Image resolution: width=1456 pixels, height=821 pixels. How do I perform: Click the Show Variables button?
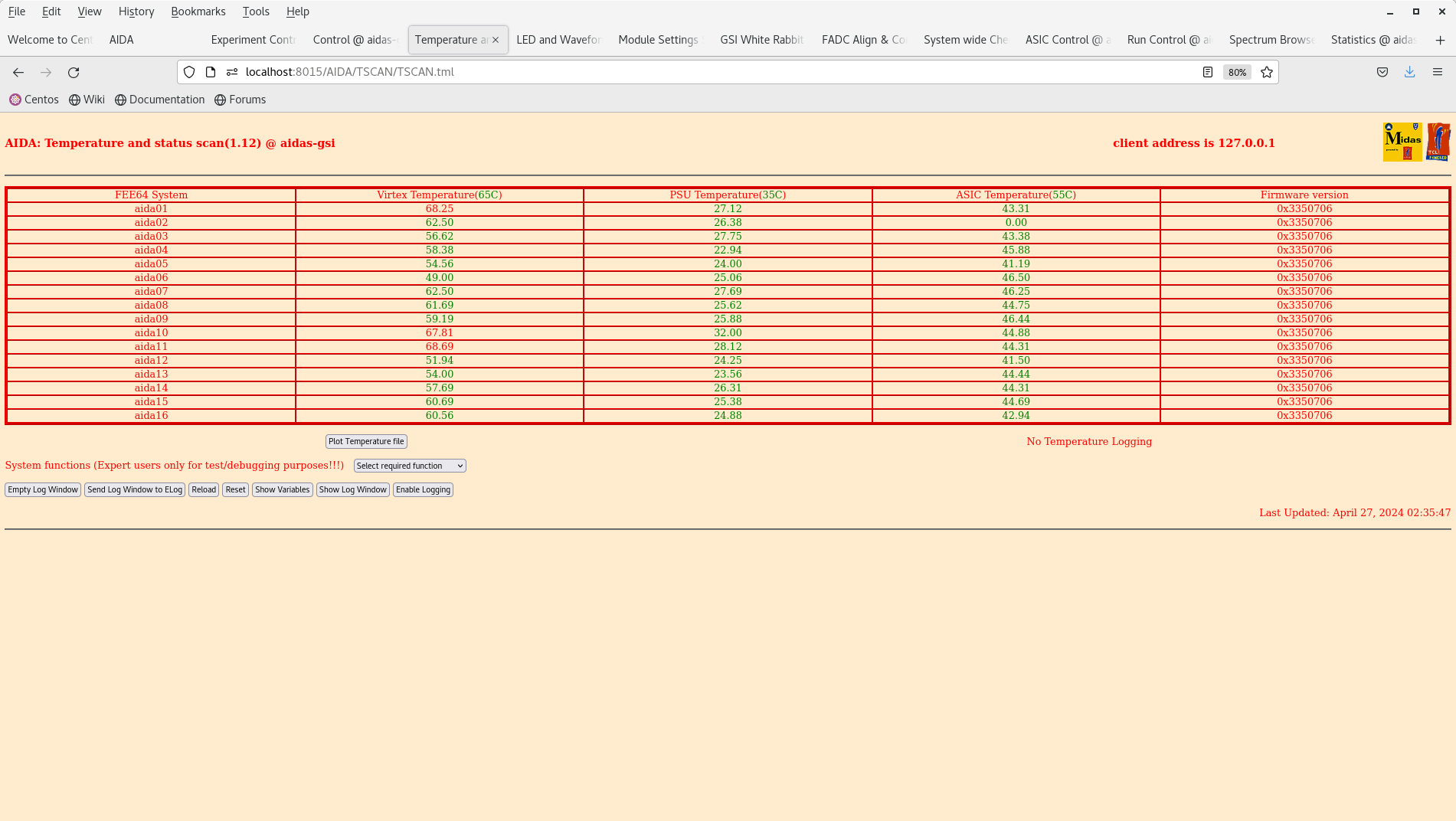click(x=283, y=489)
